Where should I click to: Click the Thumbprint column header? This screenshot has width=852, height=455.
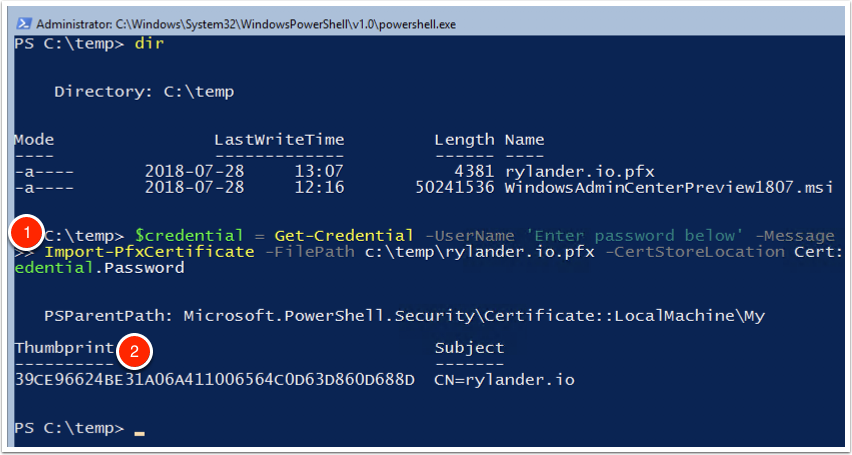coord(65,348)
